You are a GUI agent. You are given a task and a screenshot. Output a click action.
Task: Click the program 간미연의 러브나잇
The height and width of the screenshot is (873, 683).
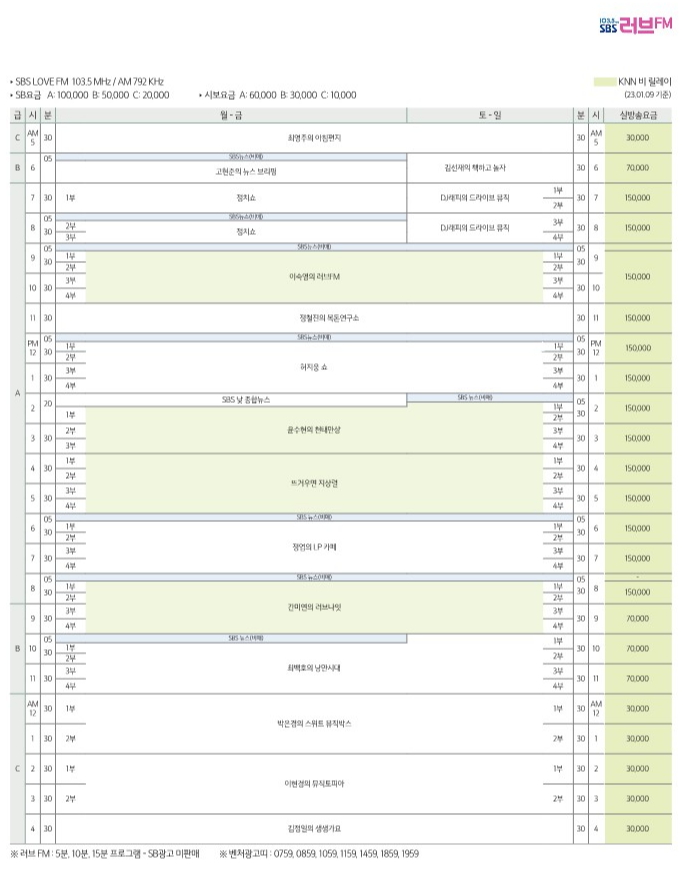(314, 607)
